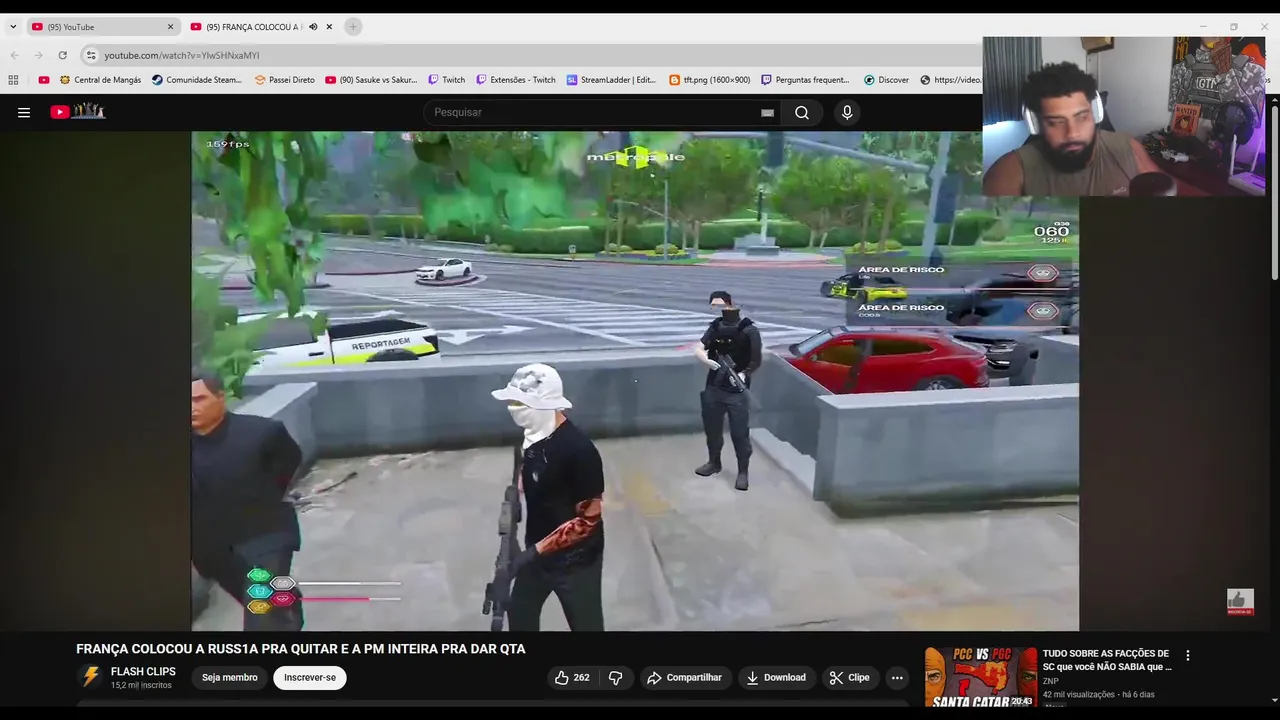Image resolution: width=1280 pixels, height=720 pixels.
Task: Open the https://video bookmark
Action: [950, 80]
